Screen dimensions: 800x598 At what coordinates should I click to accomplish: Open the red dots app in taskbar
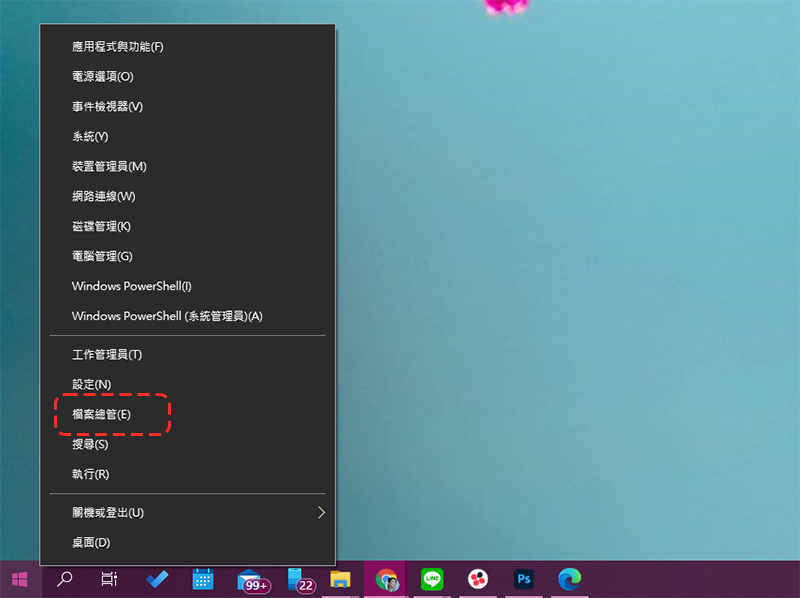(x=478, y=579)
